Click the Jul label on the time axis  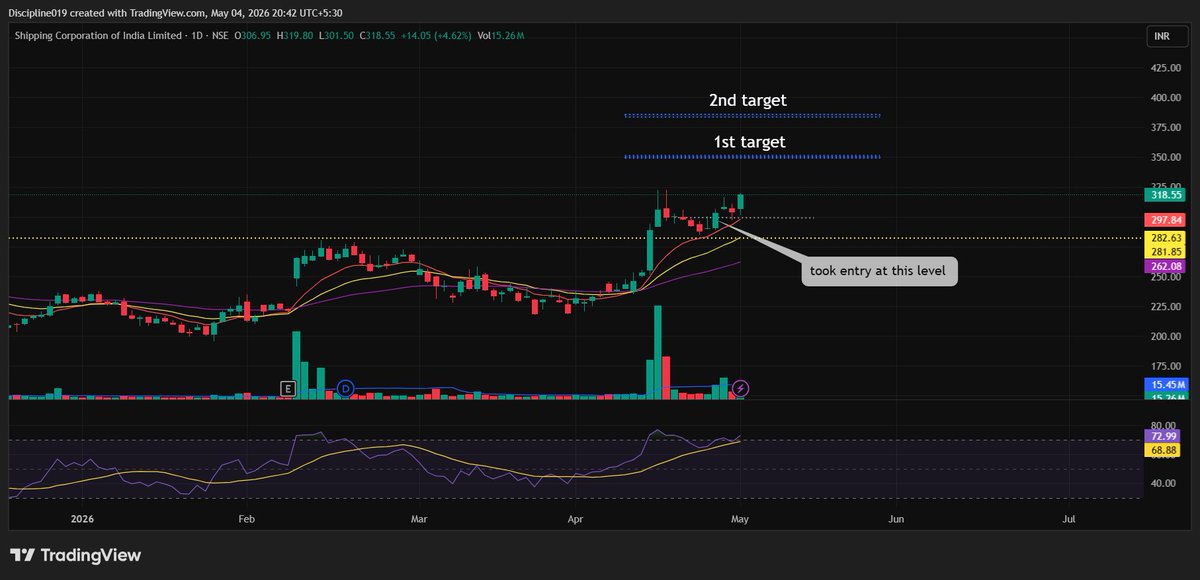click(x=1069, y=520)
